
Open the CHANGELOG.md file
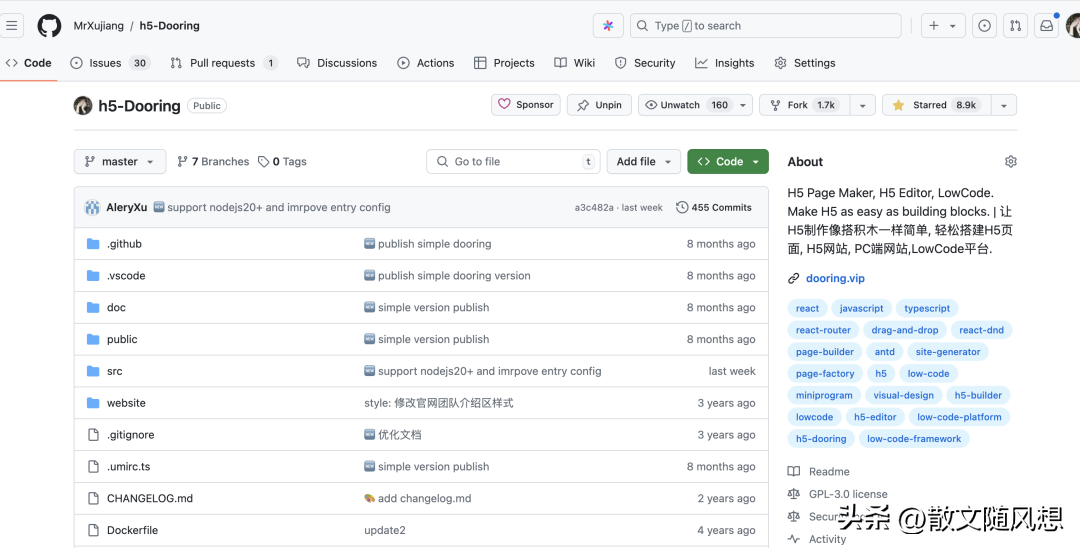149,498
